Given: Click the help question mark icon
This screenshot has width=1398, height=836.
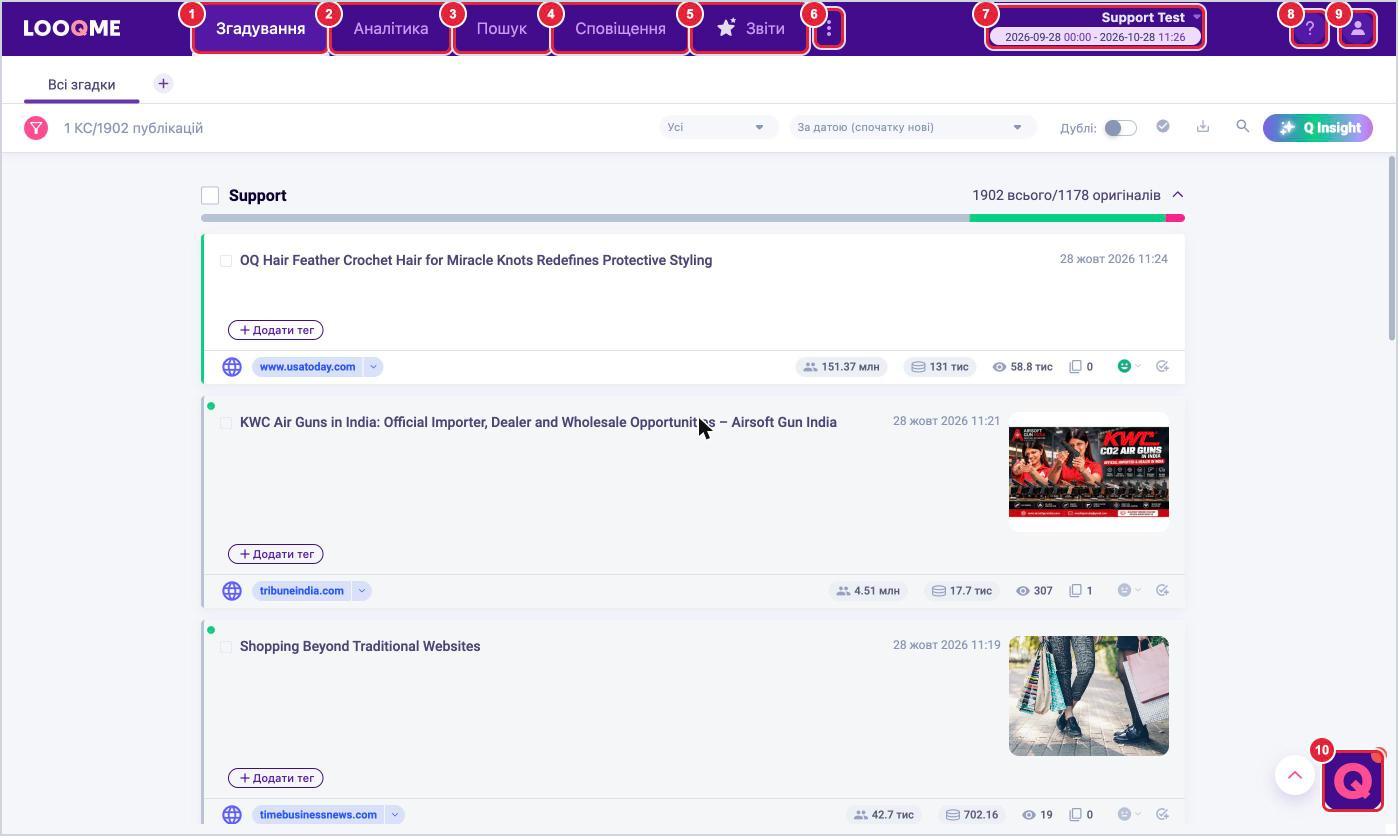Looking at the screenshot, I should coord(1309,29).
